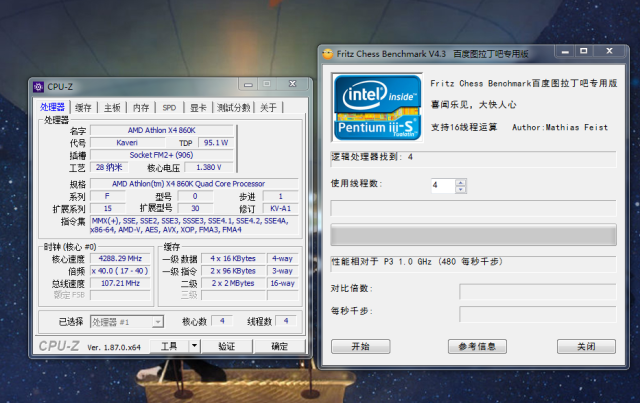This screenshot has height=403, width=640.
Task: Switch to the 缓存 tab in CPU-Z
Action: point(83,107)
